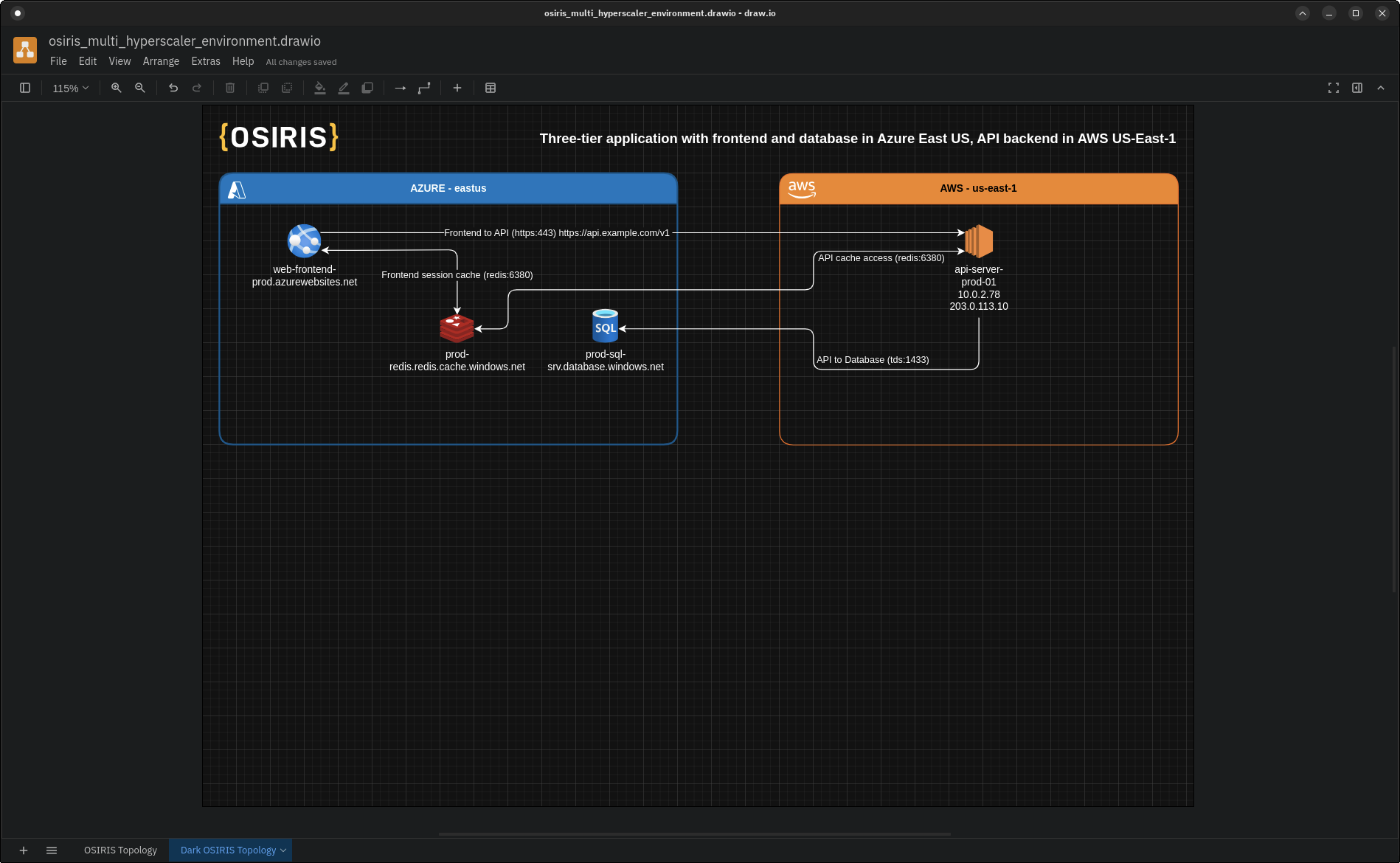Select the Zoom In tool
The width and height of the screenshot is (1400, 863).
coord(116,88)
